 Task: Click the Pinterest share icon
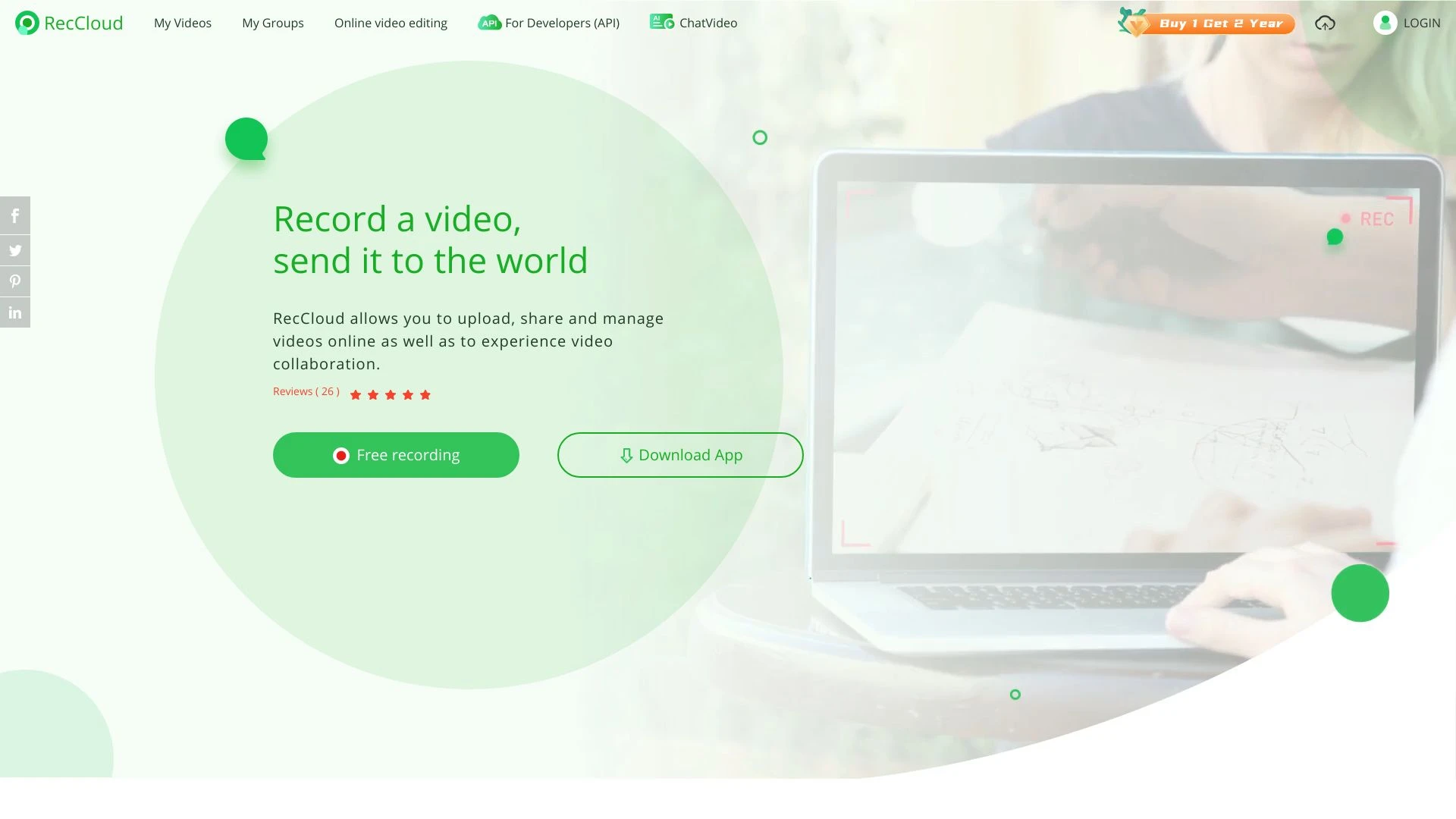pyautogui.click(x=15, y=281)
